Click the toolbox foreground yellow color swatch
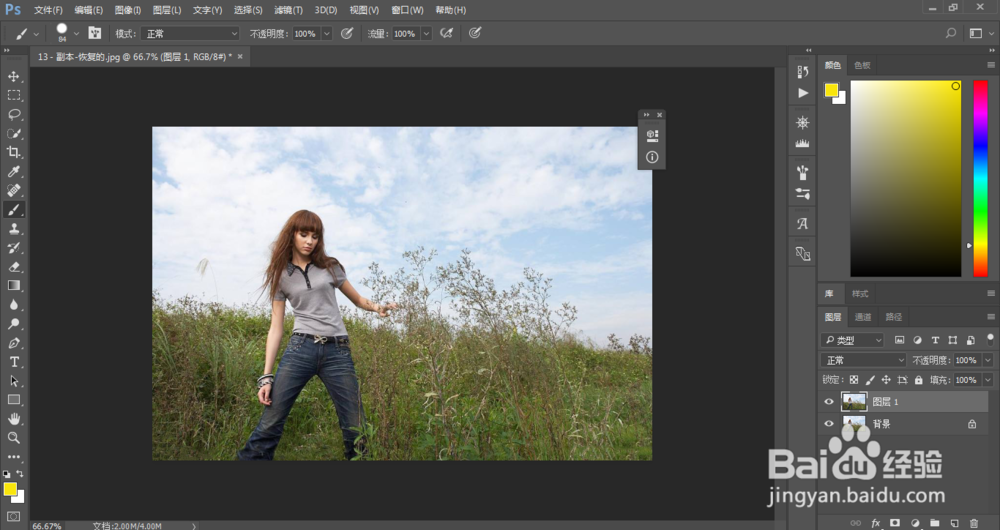Image resolution: width=1000 pixels, height=530 pixels. pos(10,489)
